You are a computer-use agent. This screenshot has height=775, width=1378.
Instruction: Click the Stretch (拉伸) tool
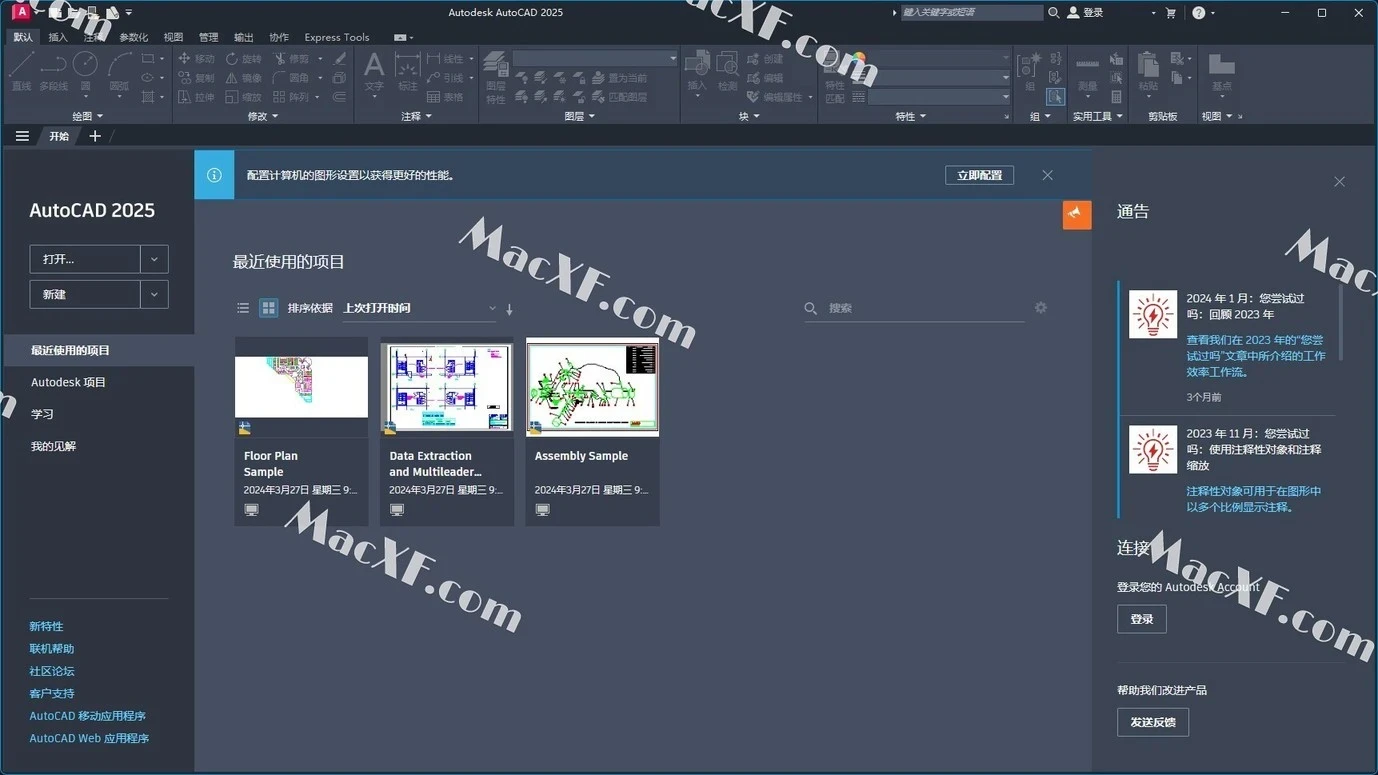tap(197, 97)
